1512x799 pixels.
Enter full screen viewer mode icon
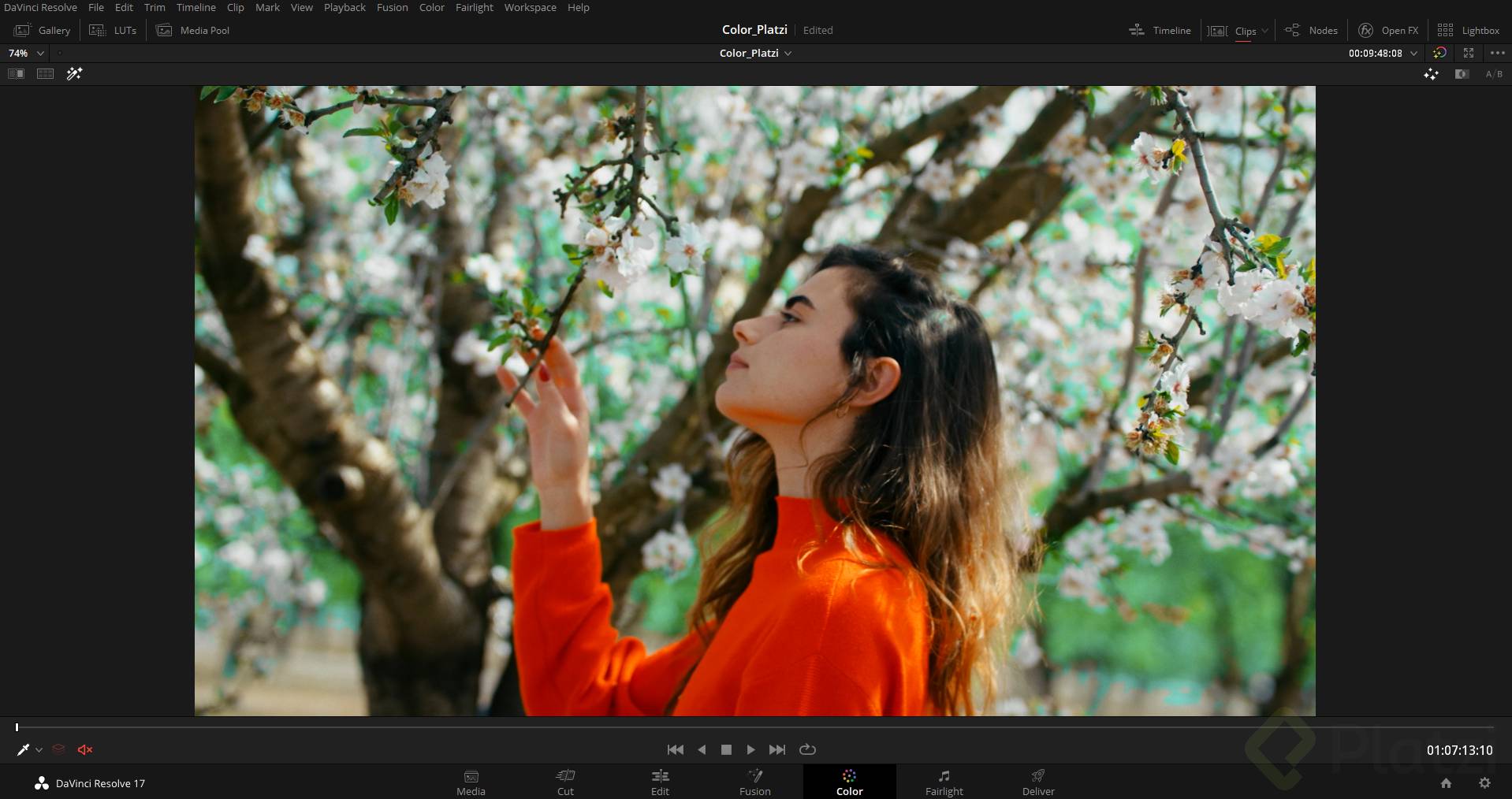pyautogui.click(x=1469, y=53)
